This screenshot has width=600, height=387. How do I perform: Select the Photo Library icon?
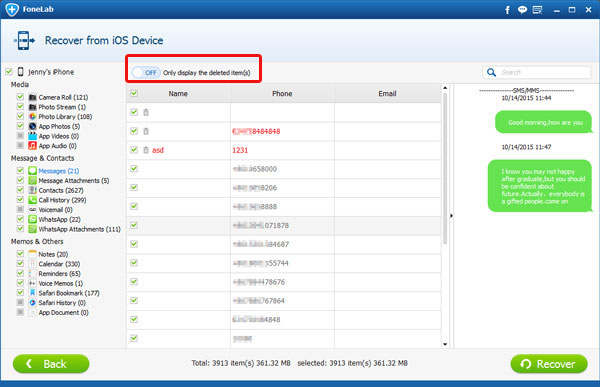pyautogui.click(x=33, y=116)
